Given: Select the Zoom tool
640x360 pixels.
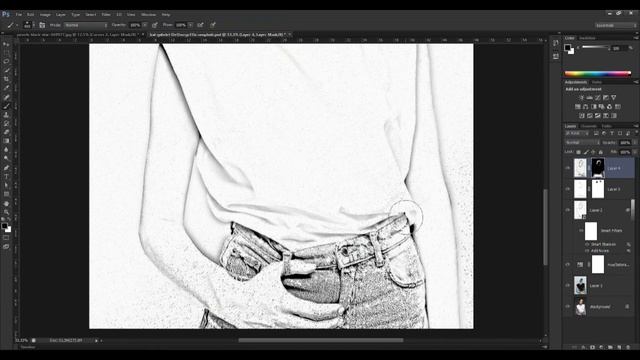Looking at the screenshot, I should tap(6, 212).
